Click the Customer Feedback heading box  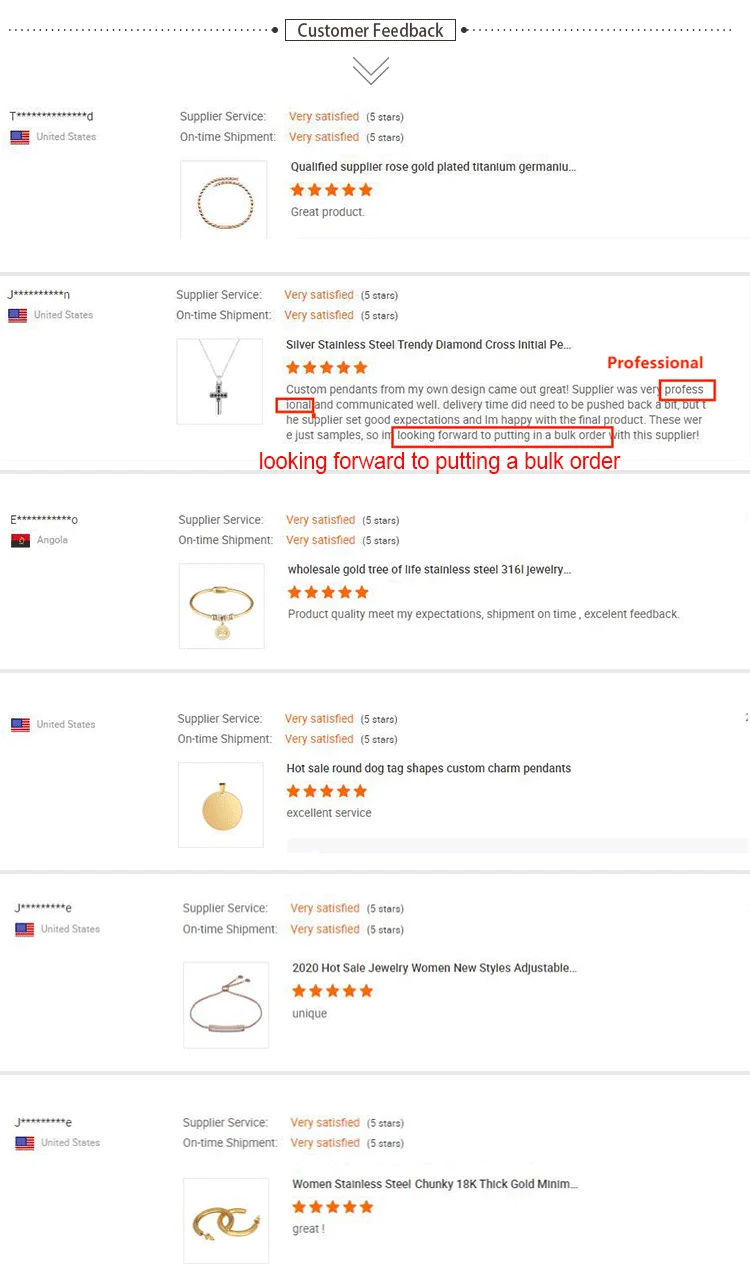click(370, 30)
